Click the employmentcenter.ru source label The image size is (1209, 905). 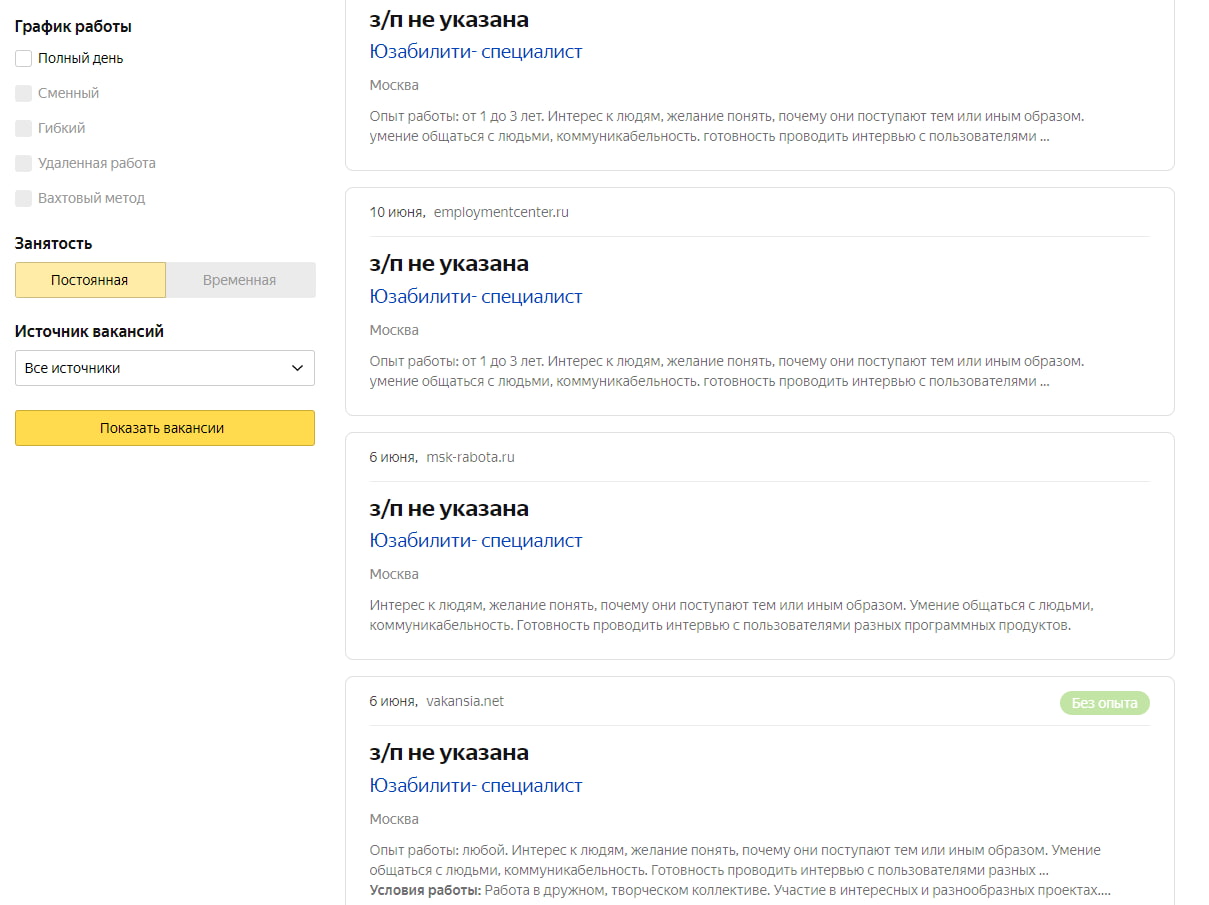(501, 213)
